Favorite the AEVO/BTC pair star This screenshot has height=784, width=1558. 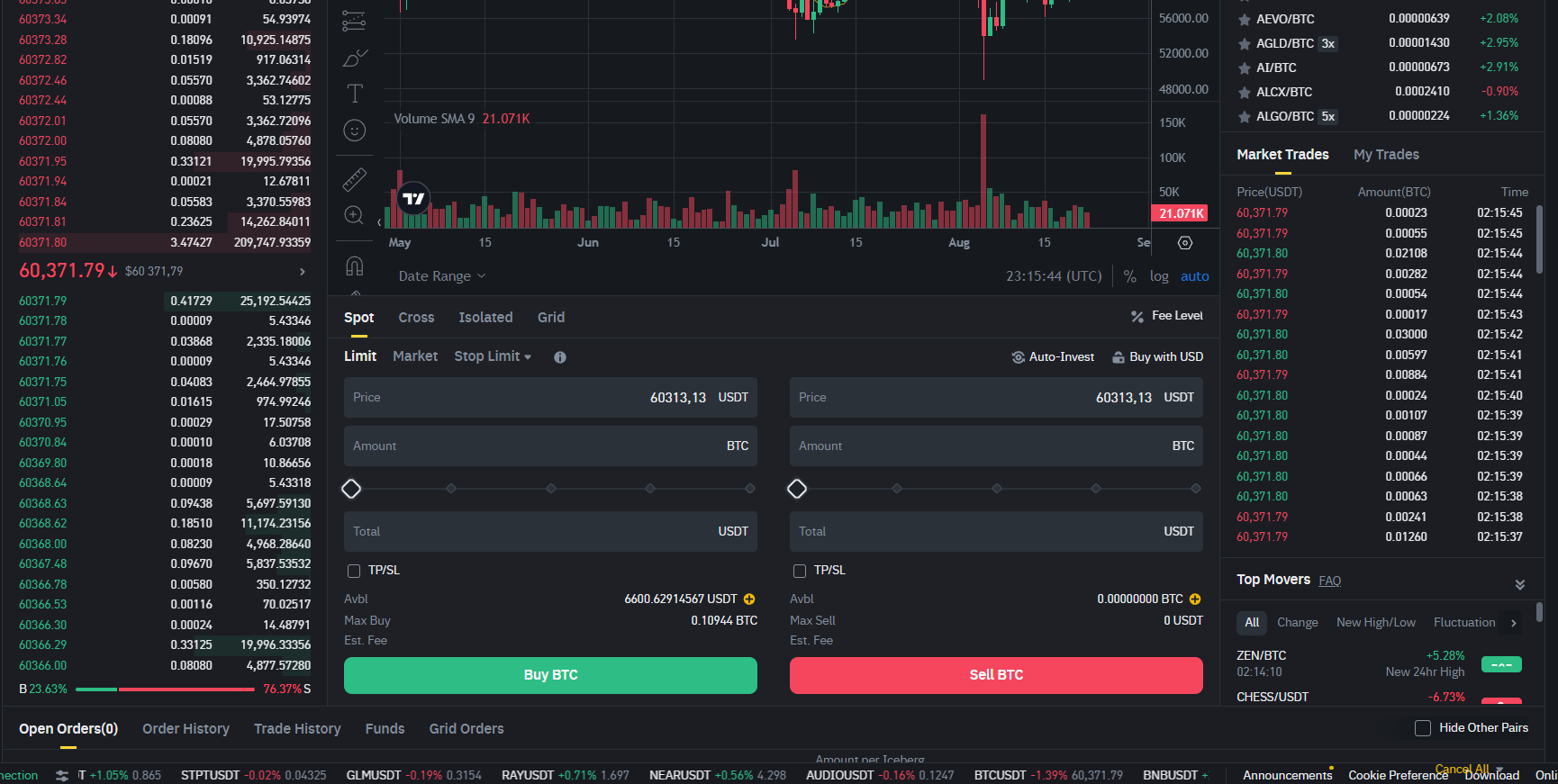1245,19
